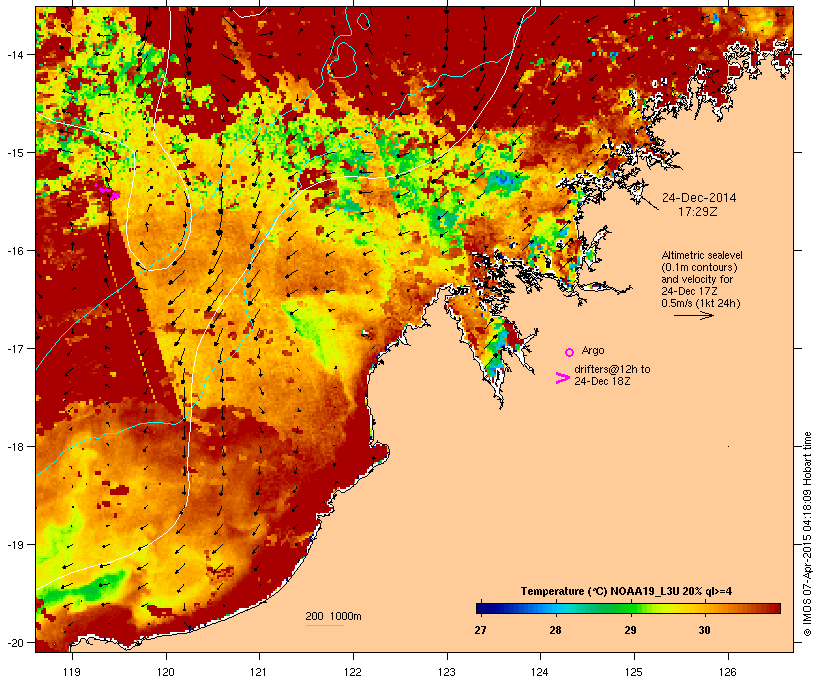The height and width of the screenshot is (680, 820).
Task: Click the latitude label '-18'
Action: [x=15, y=447]
